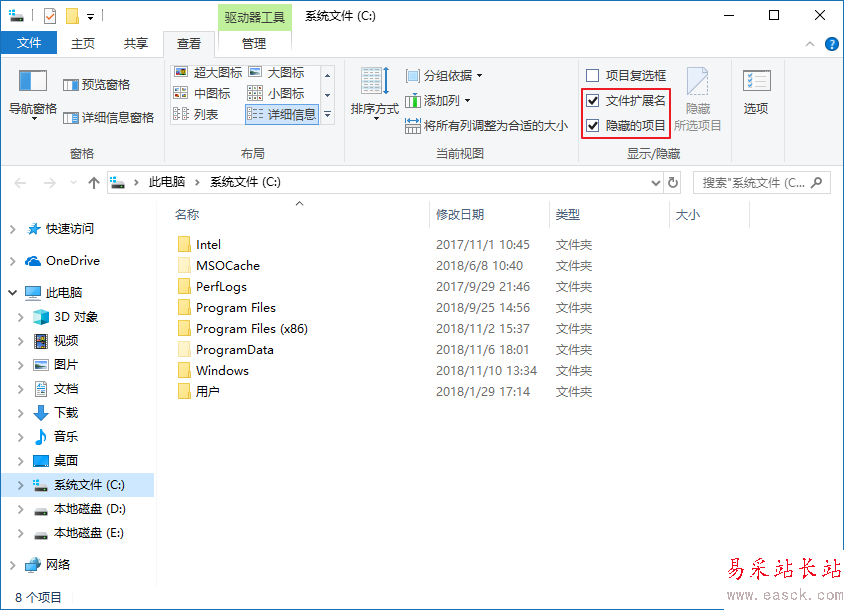844x610 pixels.
Task: Select 超大图标 layout
Action: [208, 72]
